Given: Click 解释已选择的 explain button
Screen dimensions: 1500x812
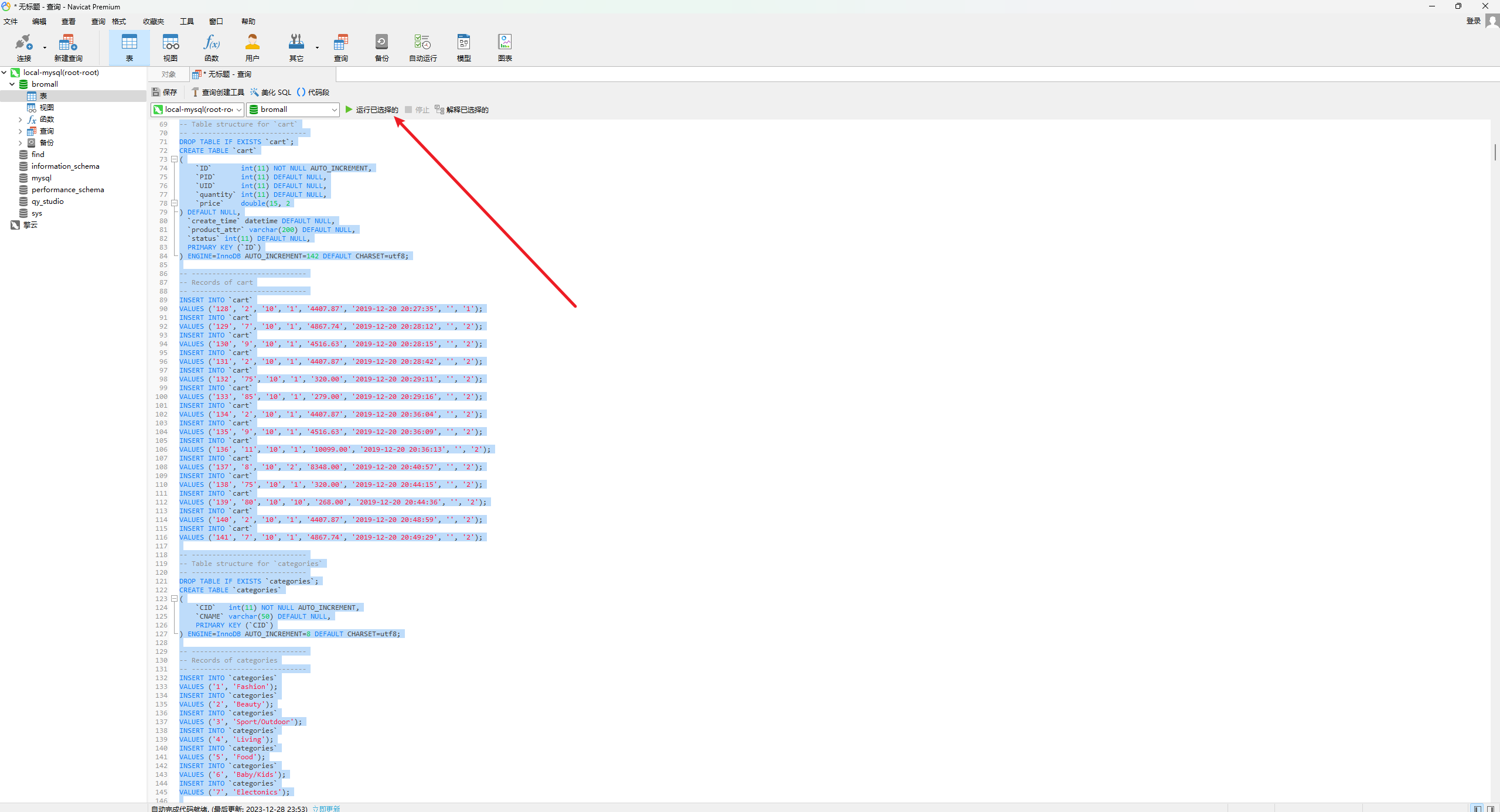Looking at the screenshot, I should 462,110.
